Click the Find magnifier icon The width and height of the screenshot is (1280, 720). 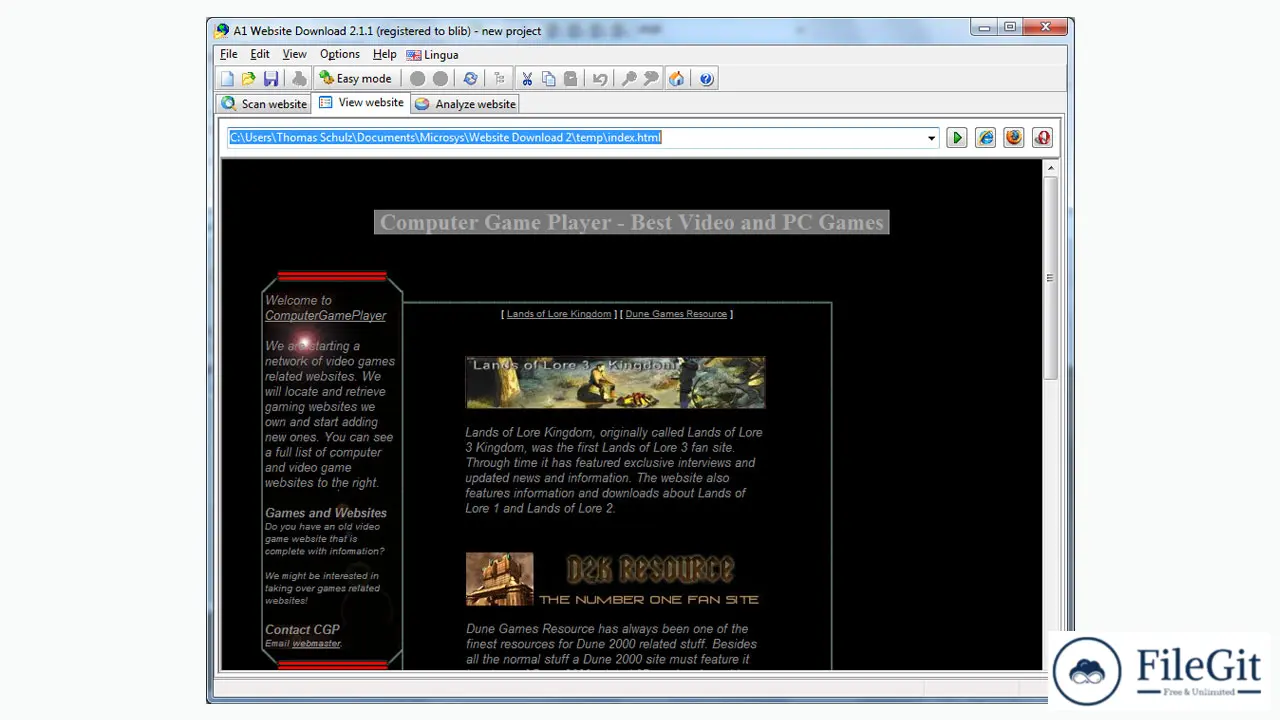(x=629, y=79)
